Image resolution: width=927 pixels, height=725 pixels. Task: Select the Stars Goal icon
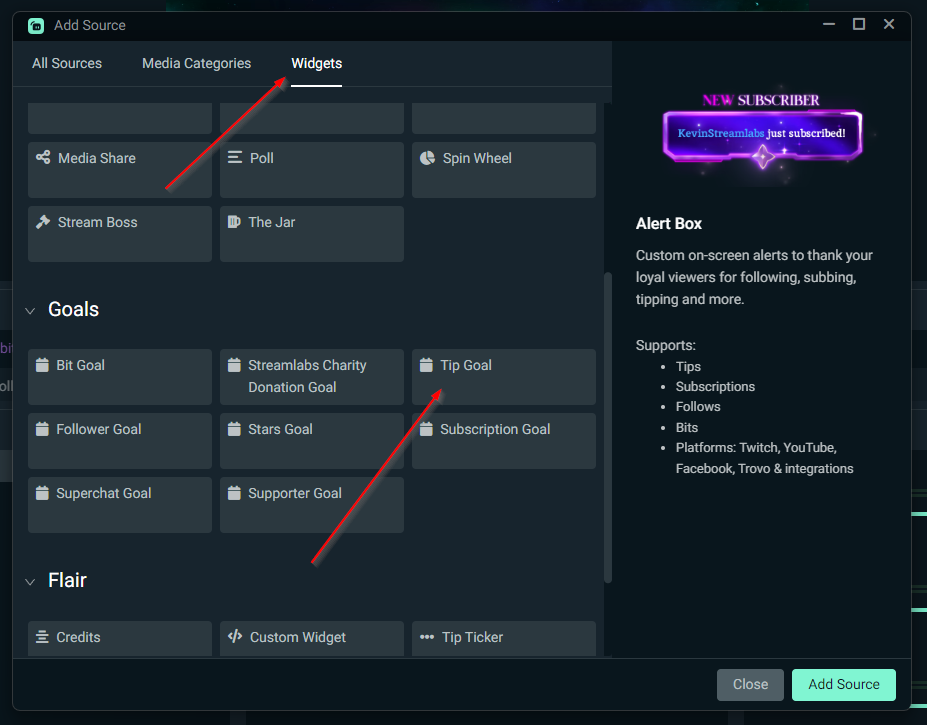232,428
